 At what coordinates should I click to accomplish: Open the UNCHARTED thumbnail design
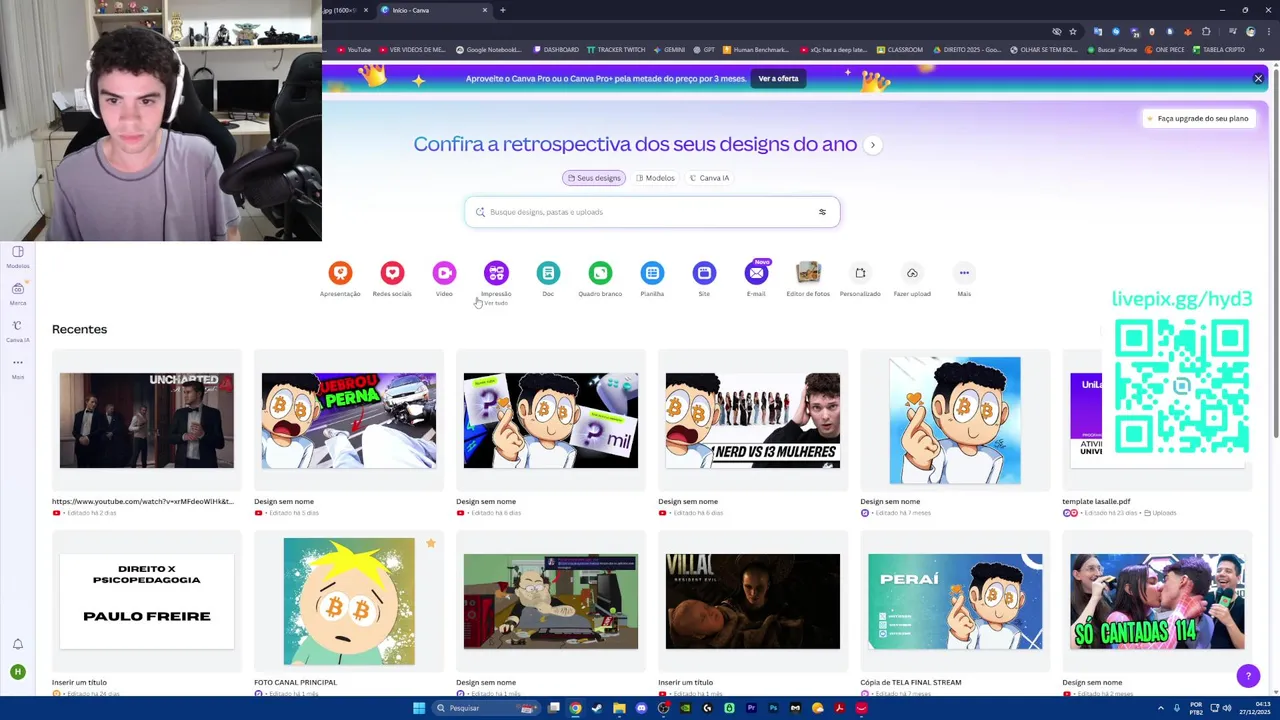pyautogui.click(x=147, y=421)
